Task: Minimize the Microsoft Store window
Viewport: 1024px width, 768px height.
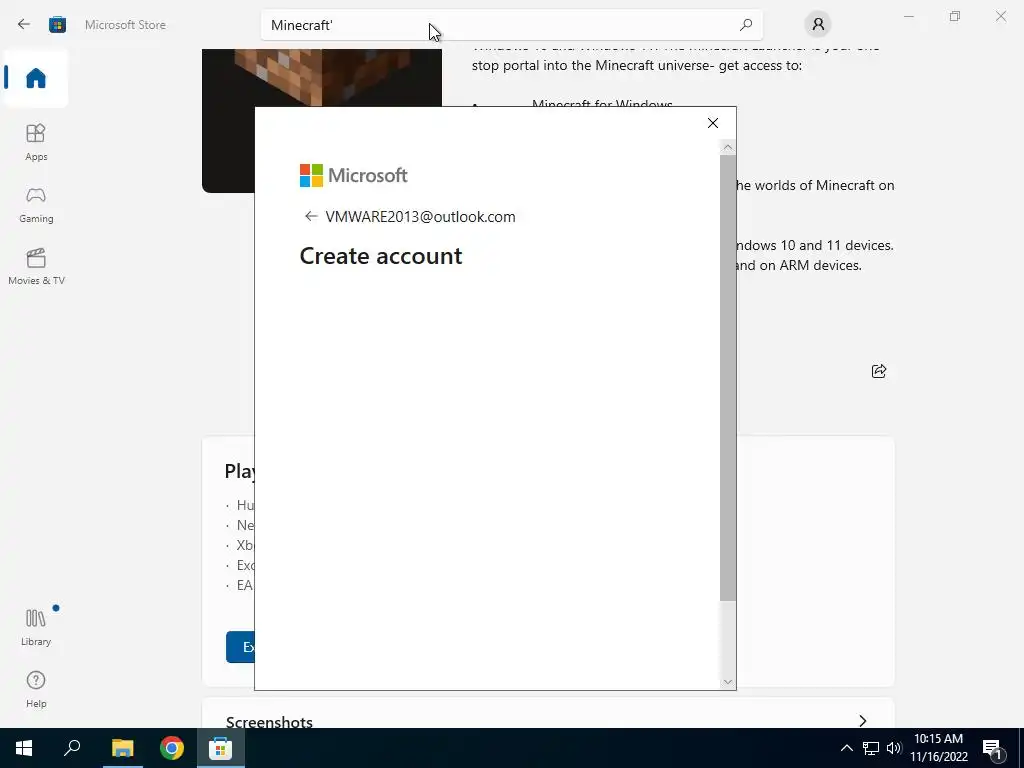Action: coord(908,16)
